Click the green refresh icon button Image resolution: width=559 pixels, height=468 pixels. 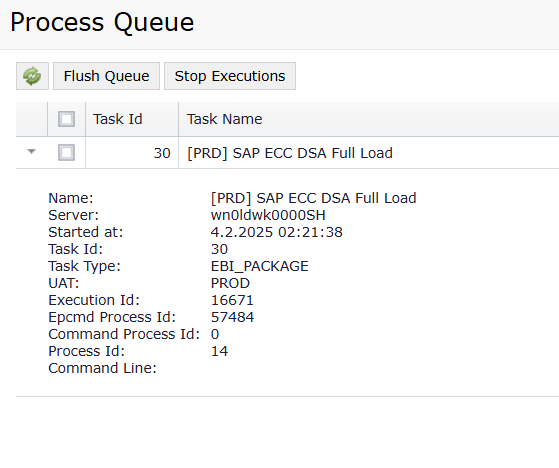[32, 76]
